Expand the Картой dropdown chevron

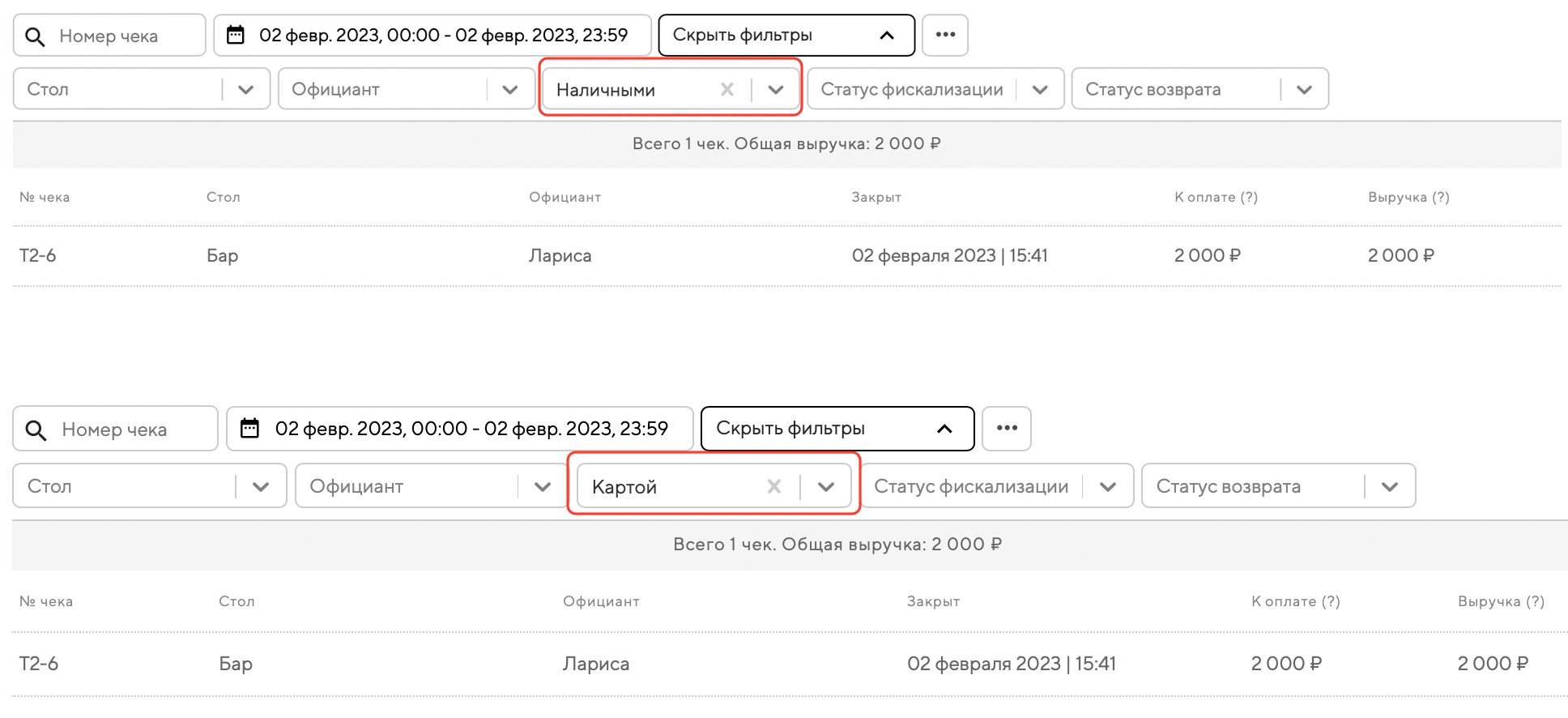825,486
